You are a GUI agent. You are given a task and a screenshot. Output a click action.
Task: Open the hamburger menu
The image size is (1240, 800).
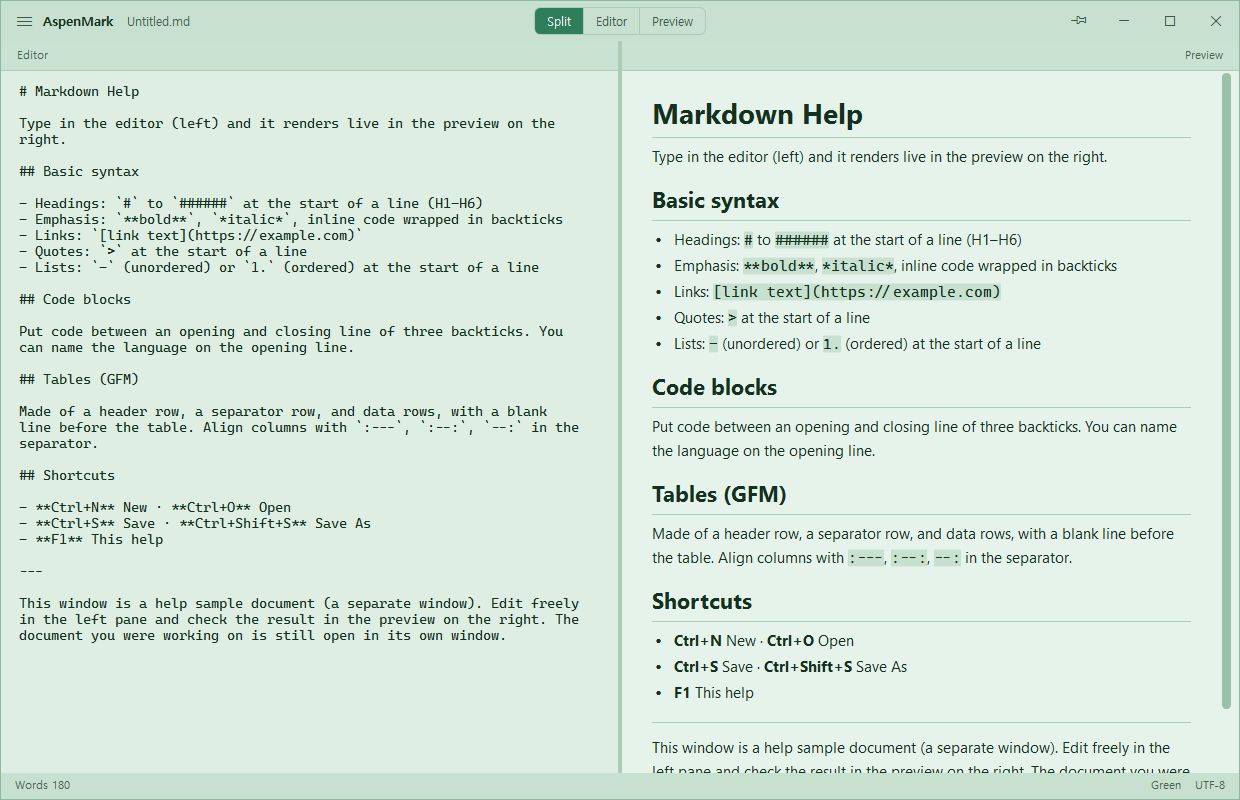coord(25,21)
